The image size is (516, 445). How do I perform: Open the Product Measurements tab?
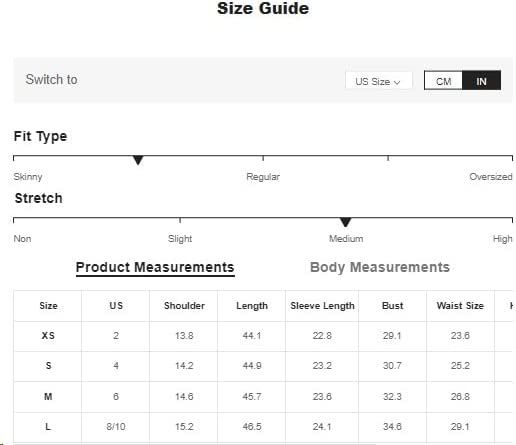(155, 268)
